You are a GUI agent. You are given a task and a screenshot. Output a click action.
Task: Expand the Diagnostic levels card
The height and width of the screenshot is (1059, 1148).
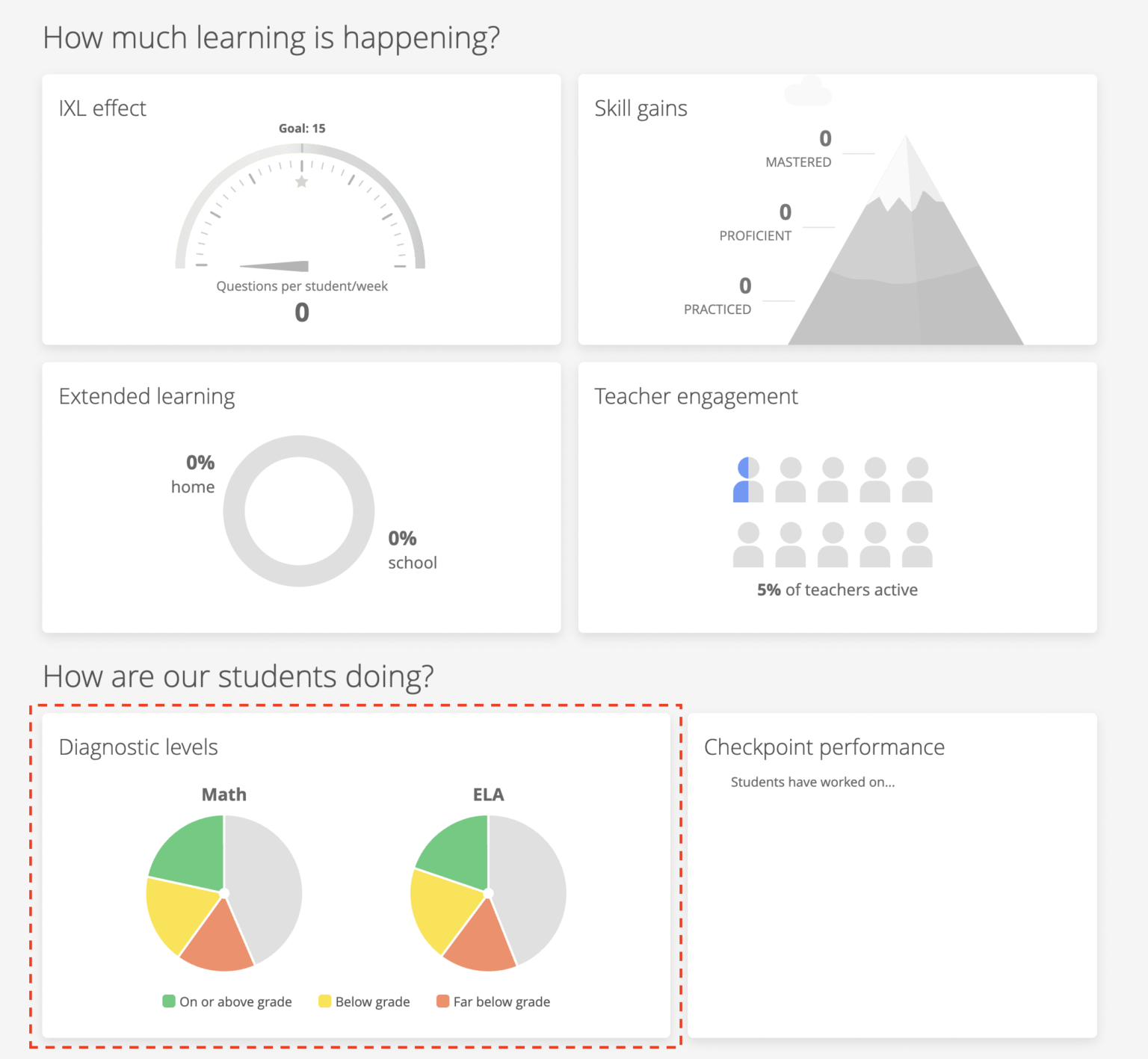tap(138, 747)
